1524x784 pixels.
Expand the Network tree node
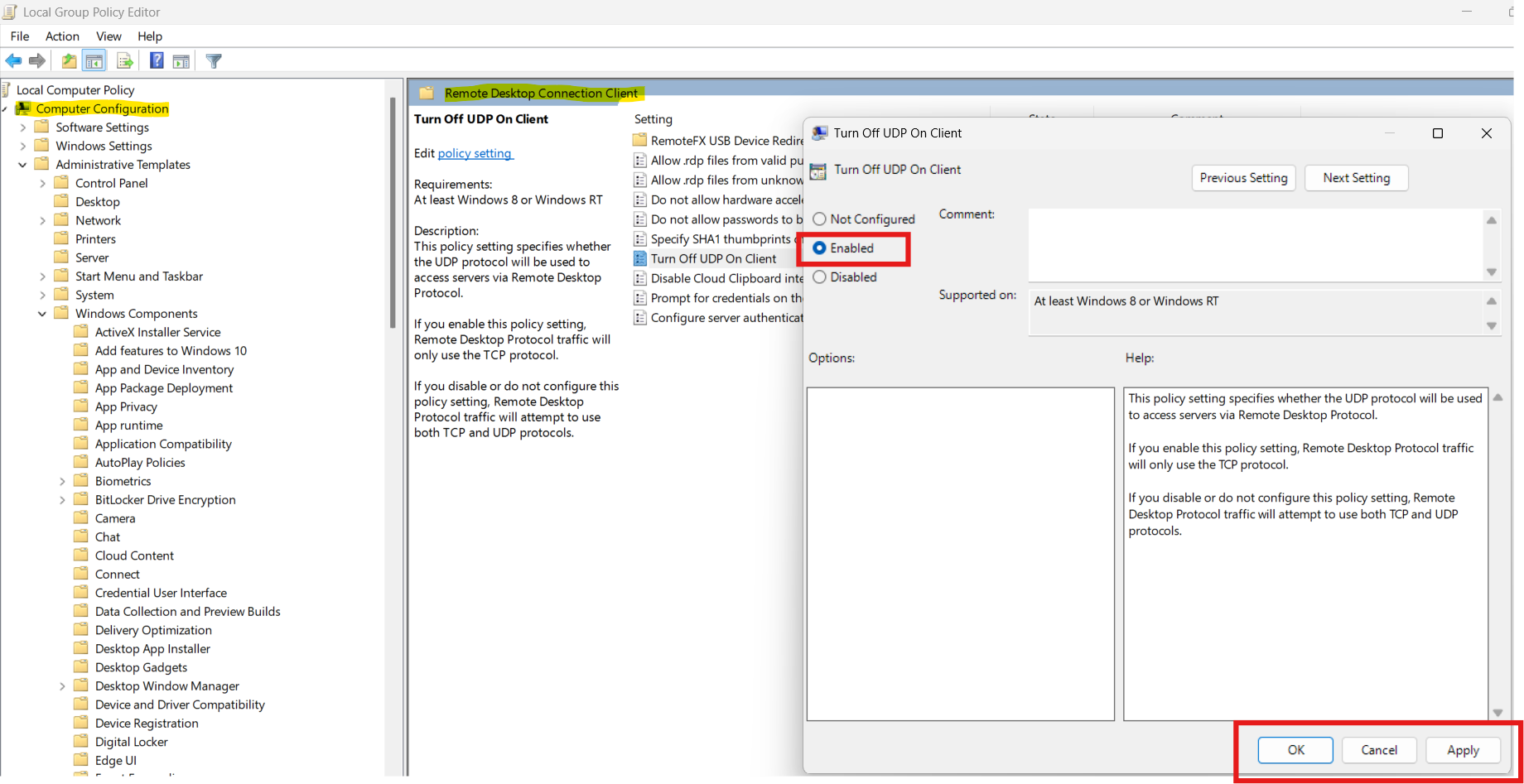43,220
